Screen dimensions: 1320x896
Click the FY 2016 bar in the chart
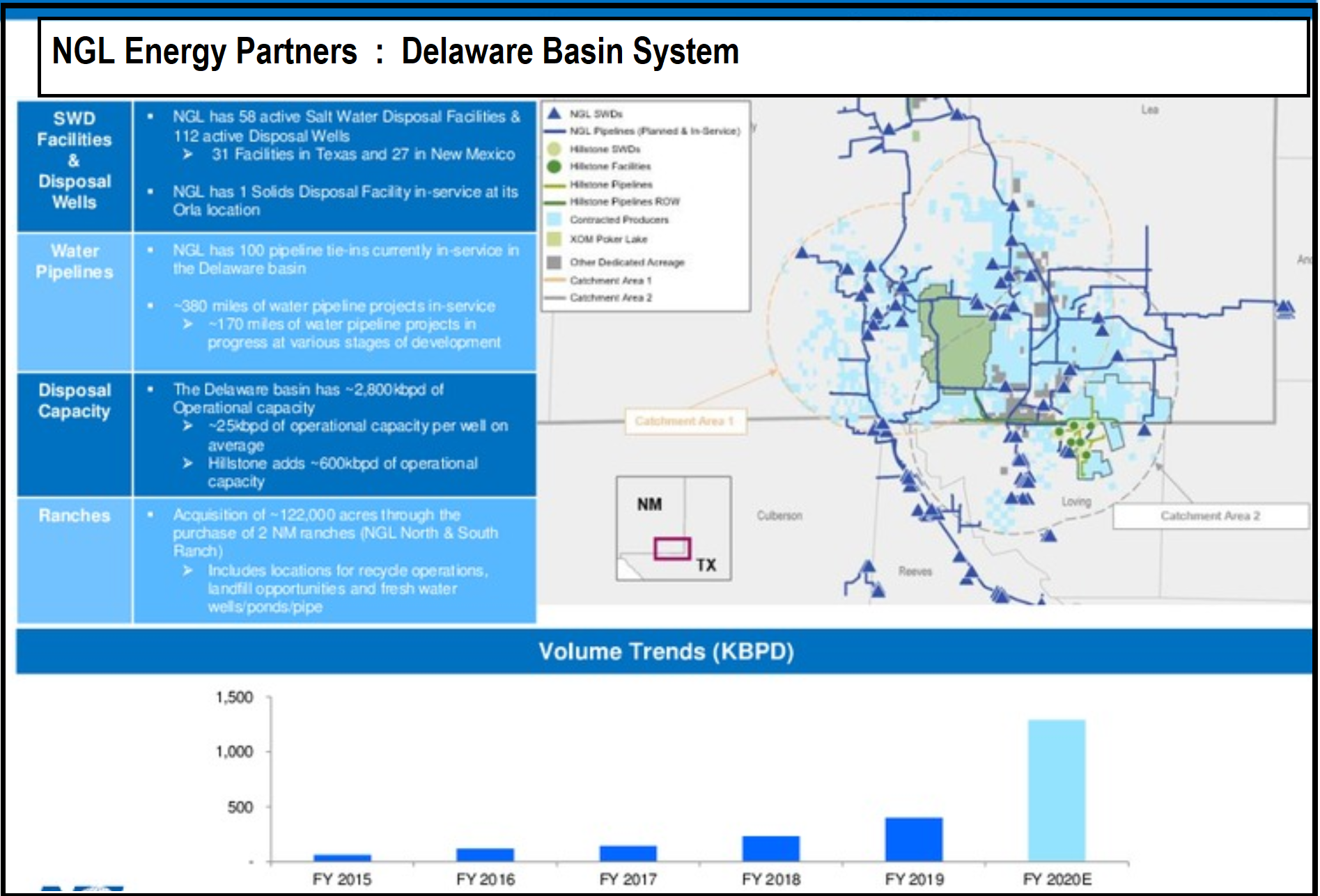pos(485,856)
